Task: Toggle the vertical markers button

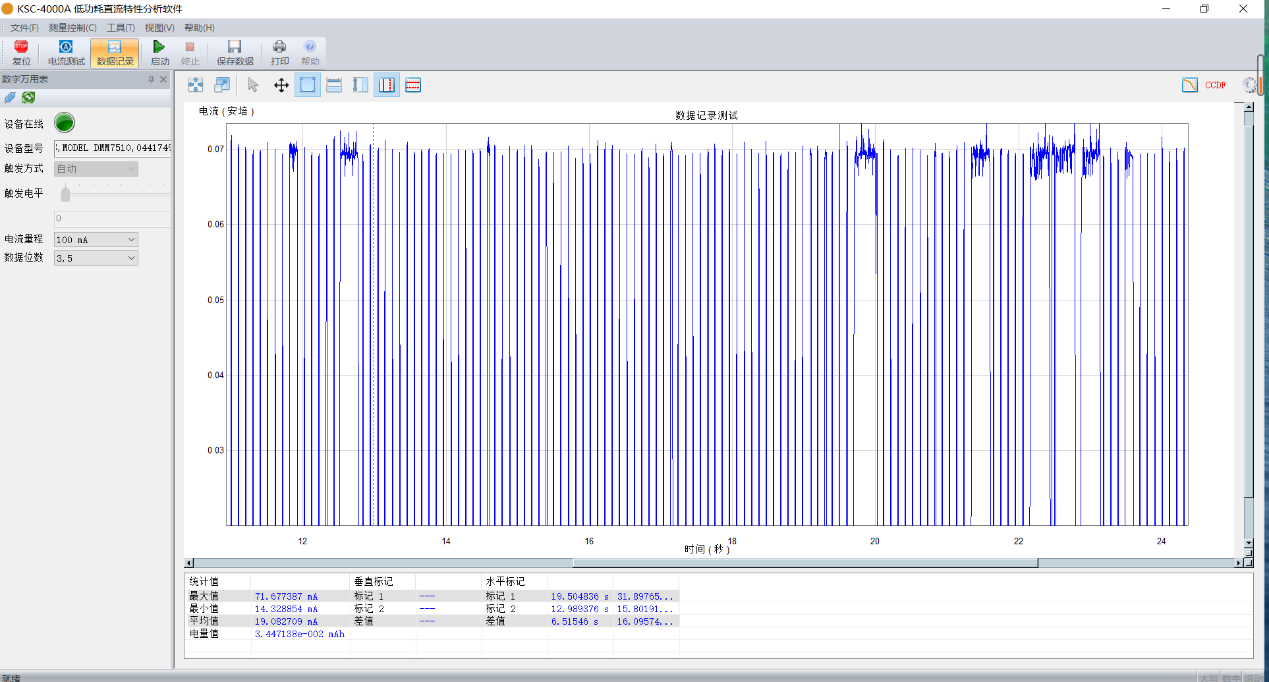Action: tap(387, 85)
